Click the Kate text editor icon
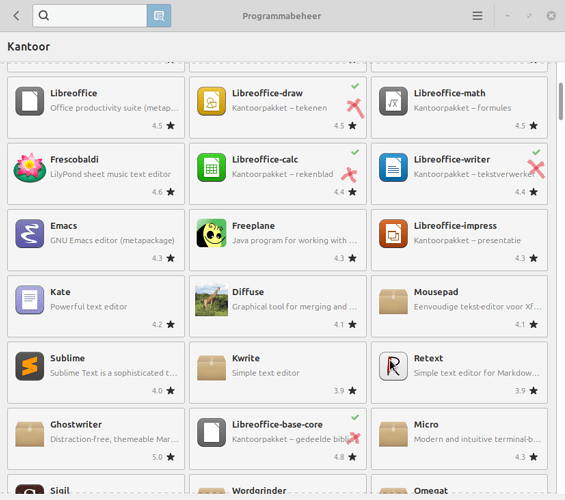This screenshot has height=500, width=565. tap(30, 300)
